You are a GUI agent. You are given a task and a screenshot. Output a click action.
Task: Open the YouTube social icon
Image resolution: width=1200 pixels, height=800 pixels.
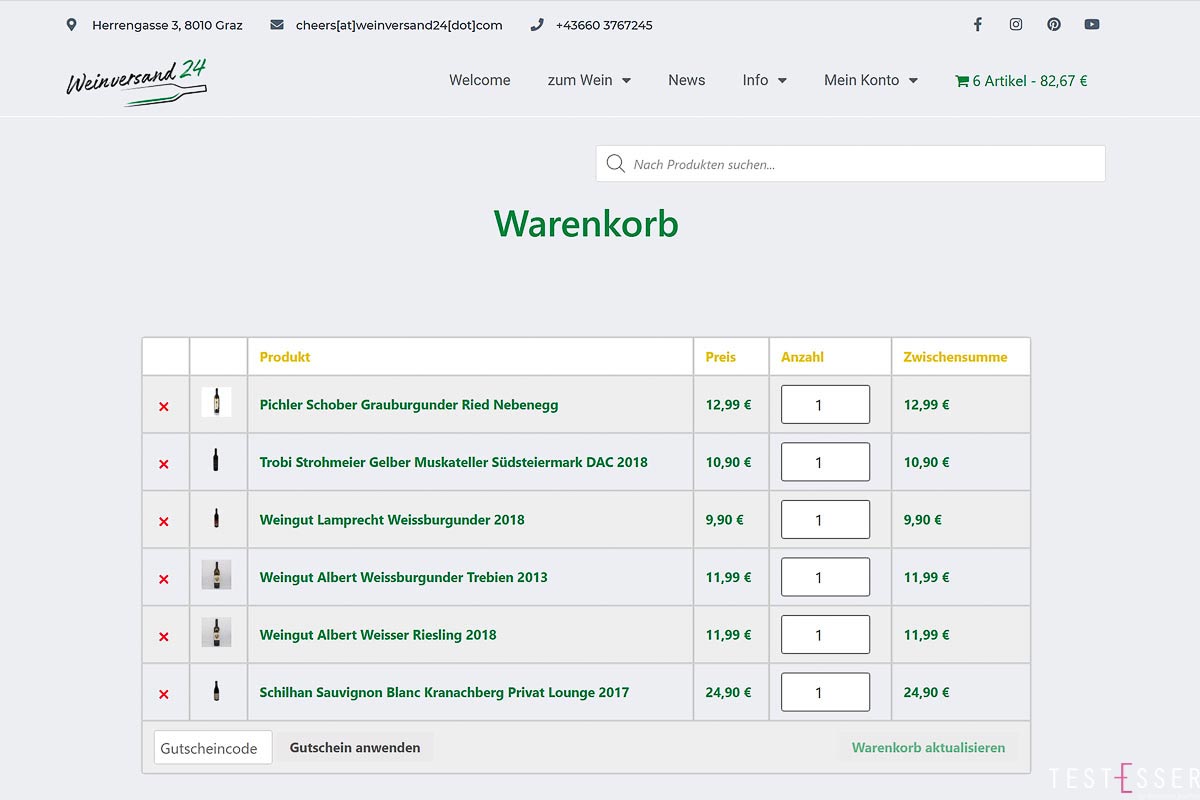(x=1092, y=25)
